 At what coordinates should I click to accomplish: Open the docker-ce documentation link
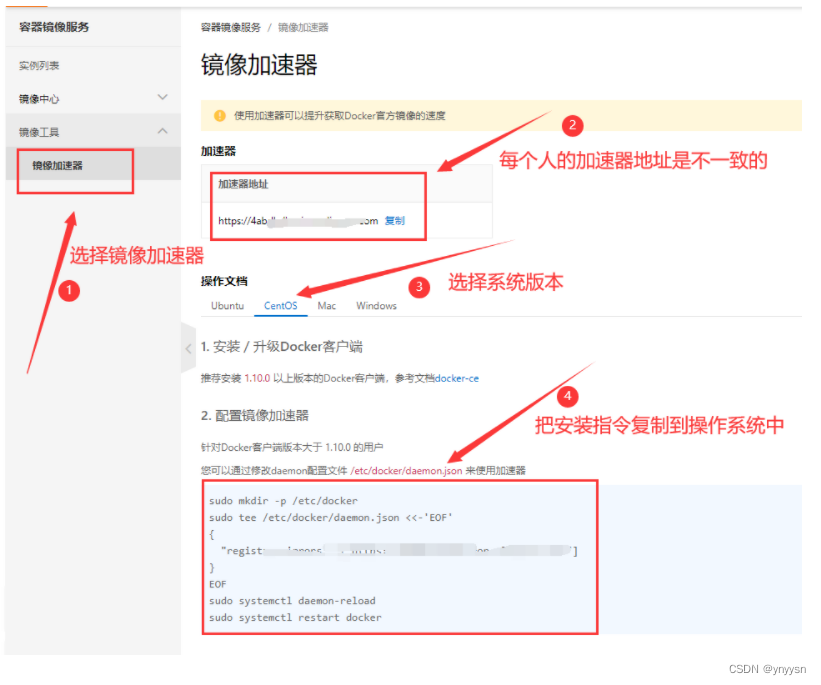457,378
